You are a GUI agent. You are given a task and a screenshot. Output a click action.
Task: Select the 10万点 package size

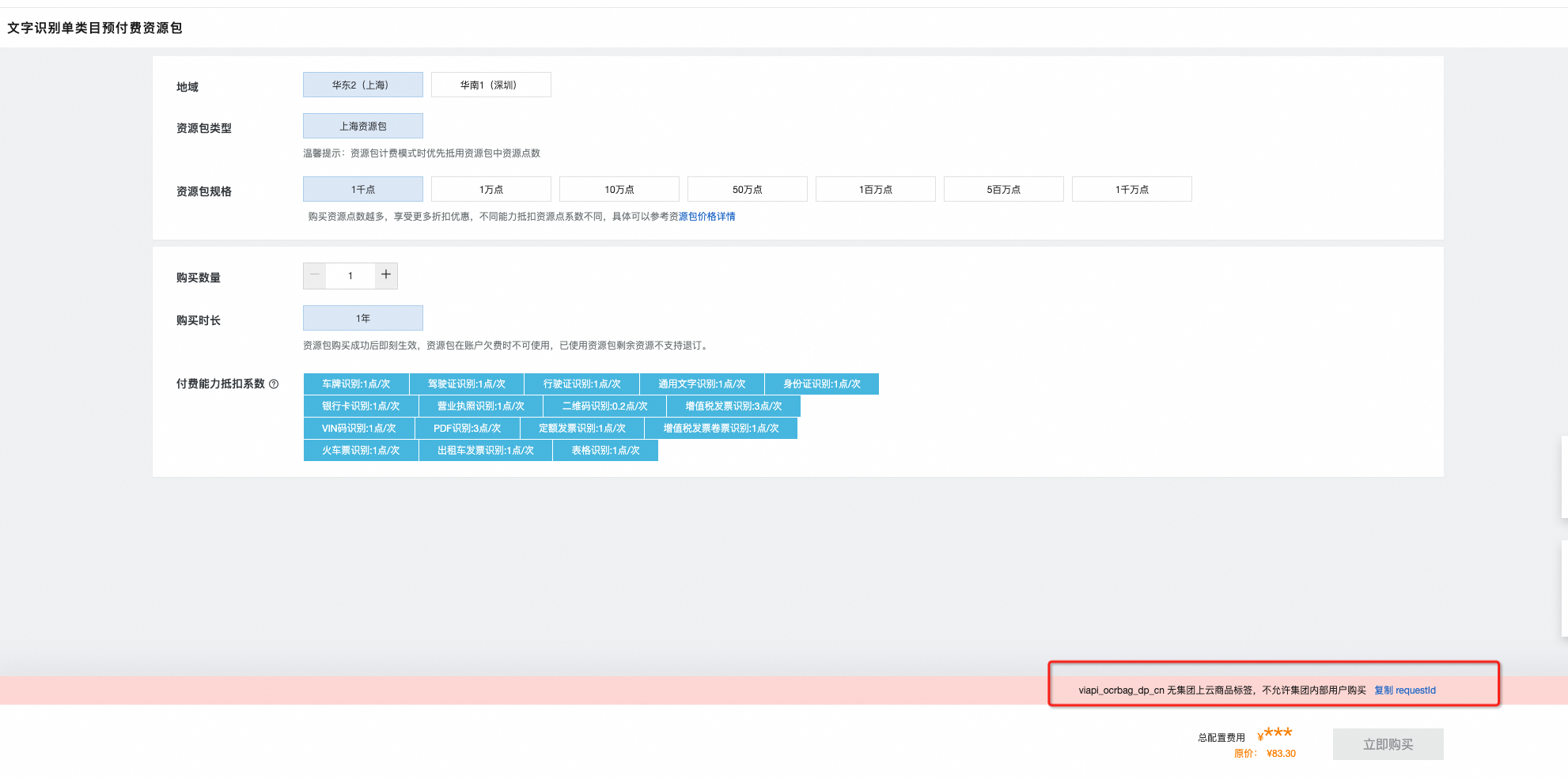pyautogui.click(x=619, y=189)
